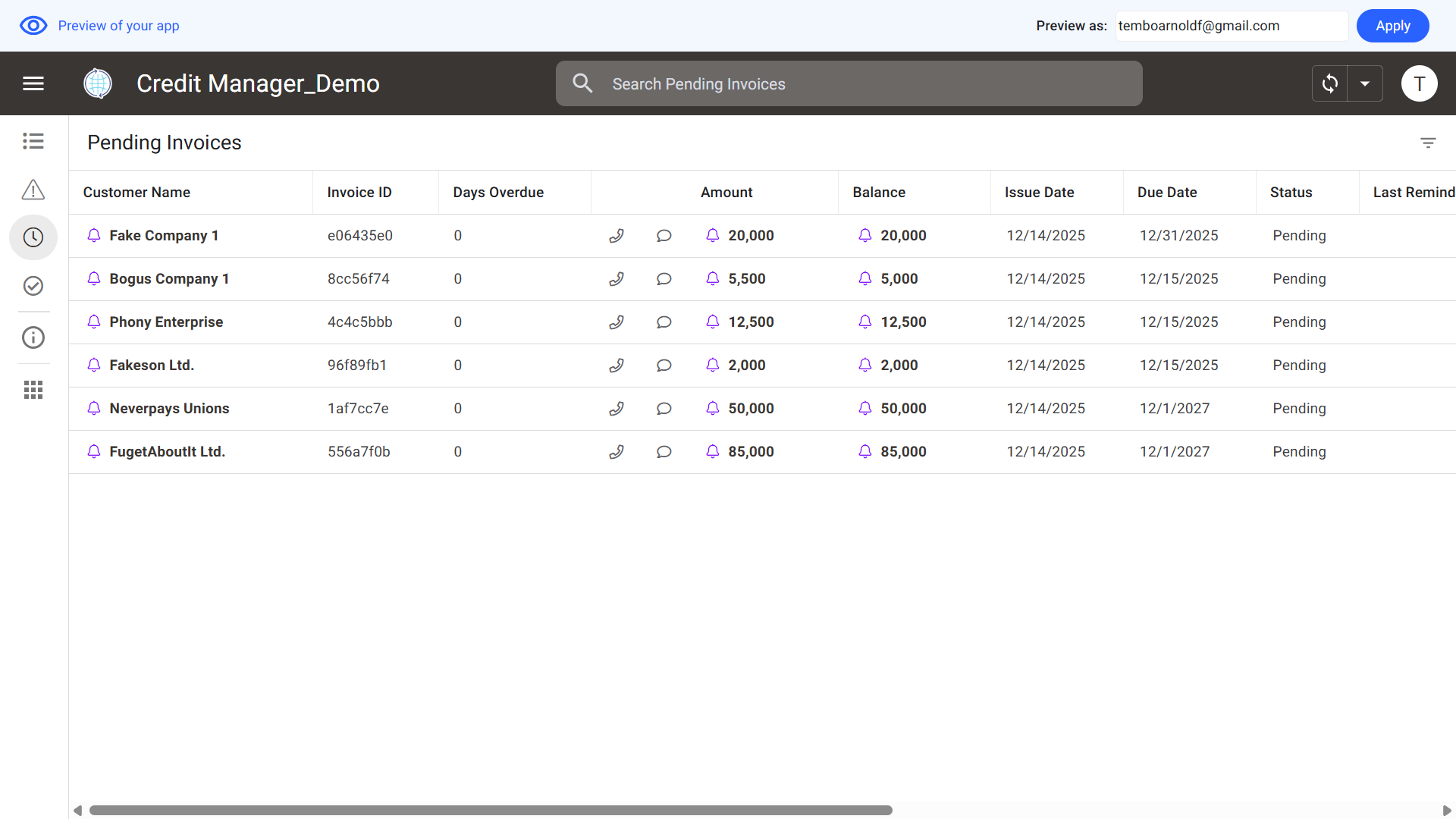
Task: Click the Apply button
Action: 1392,26
